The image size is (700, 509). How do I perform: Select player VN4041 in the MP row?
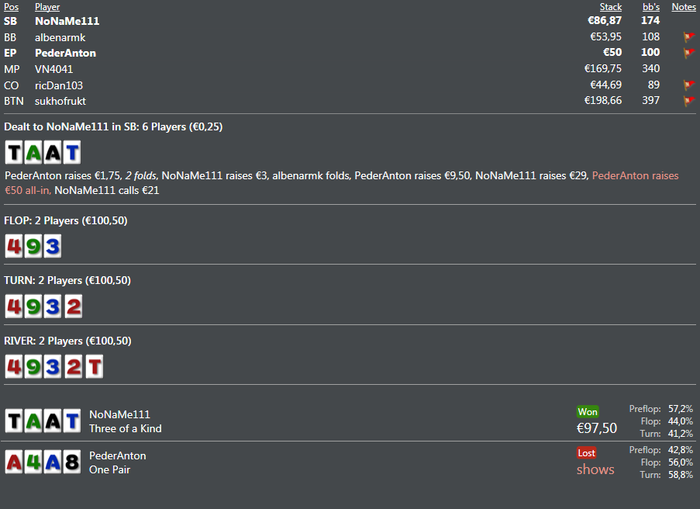(x=54, y=69)
